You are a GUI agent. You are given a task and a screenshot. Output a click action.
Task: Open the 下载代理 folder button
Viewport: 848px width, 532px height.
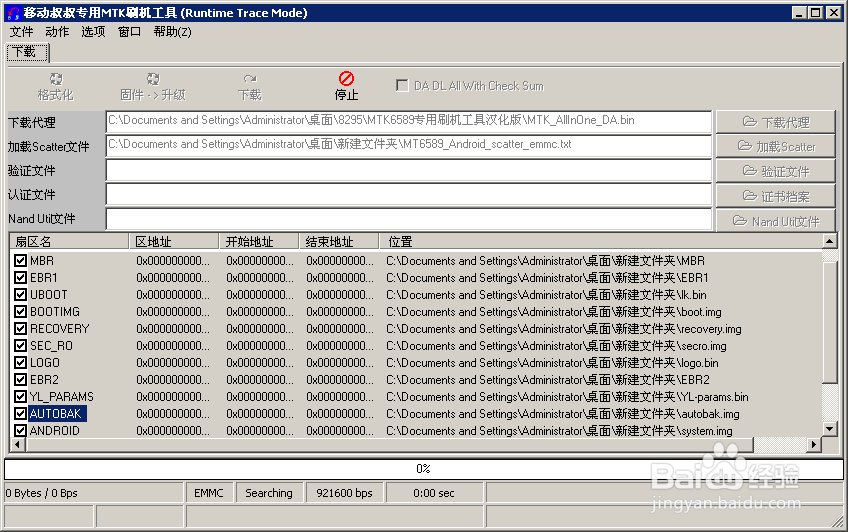pos(776,122)
